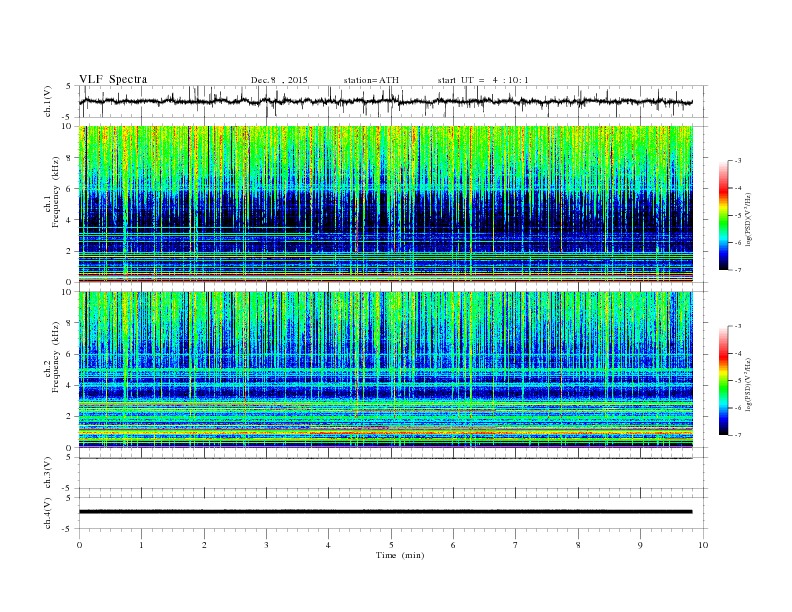Screen dimensions: 792x612
Task: Select the "Dec. 8 , 2015" date text
Action: 279,80
